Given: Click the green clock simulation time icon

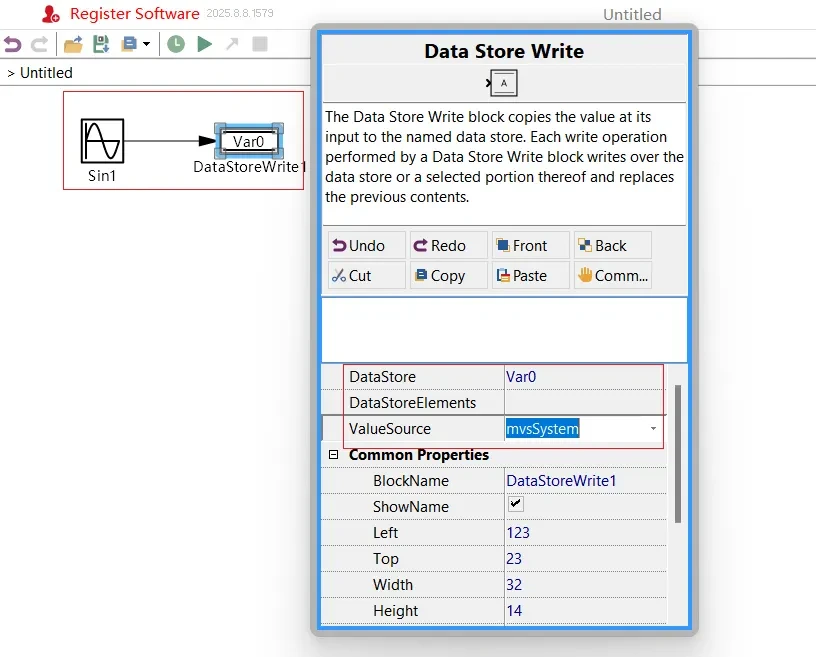Looking at the screenshot, I should [176, 44].
